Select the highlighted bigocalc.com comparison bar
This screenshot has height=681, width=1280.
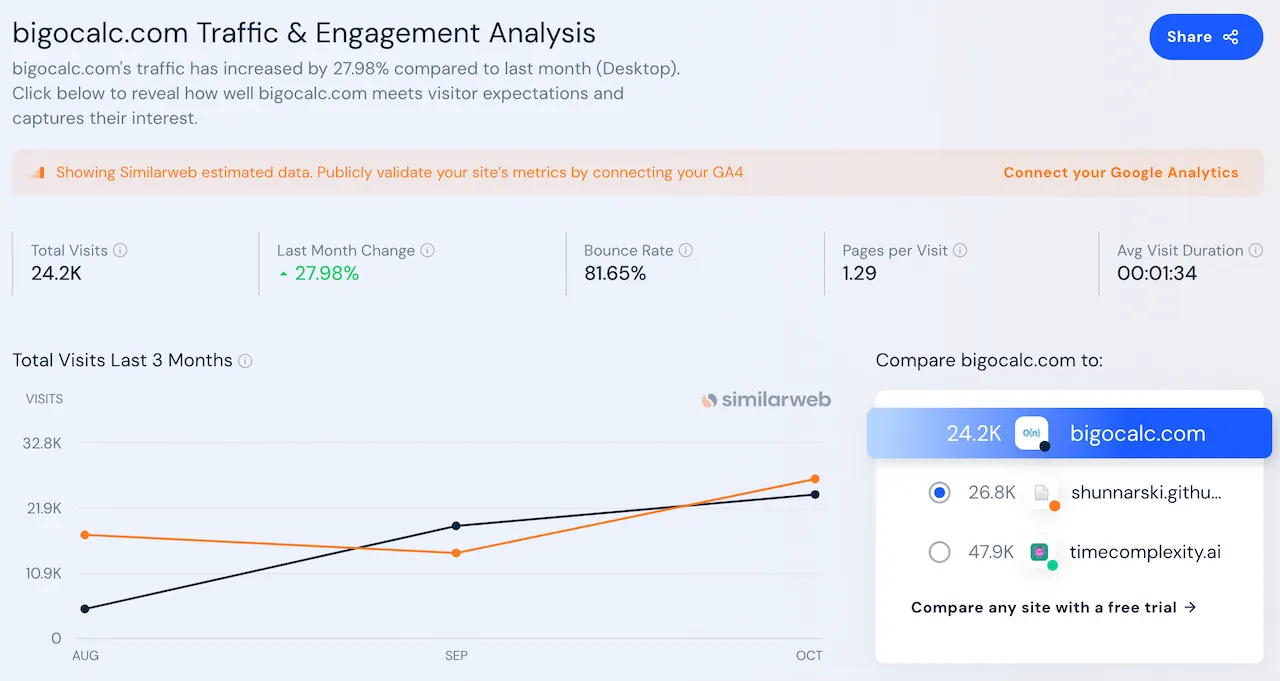point(1068,433)
